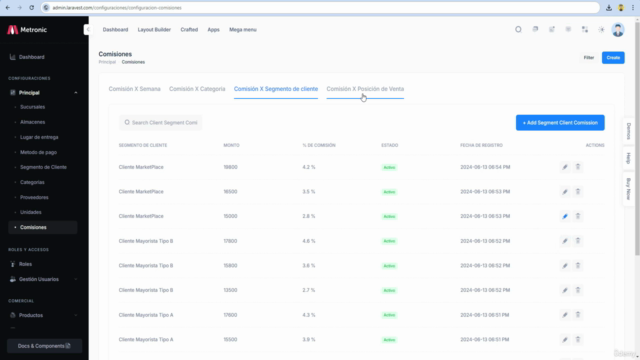Edit the Cliente MarketPlace 19800 row
640x360 pixels.
[x=565, y=167]
